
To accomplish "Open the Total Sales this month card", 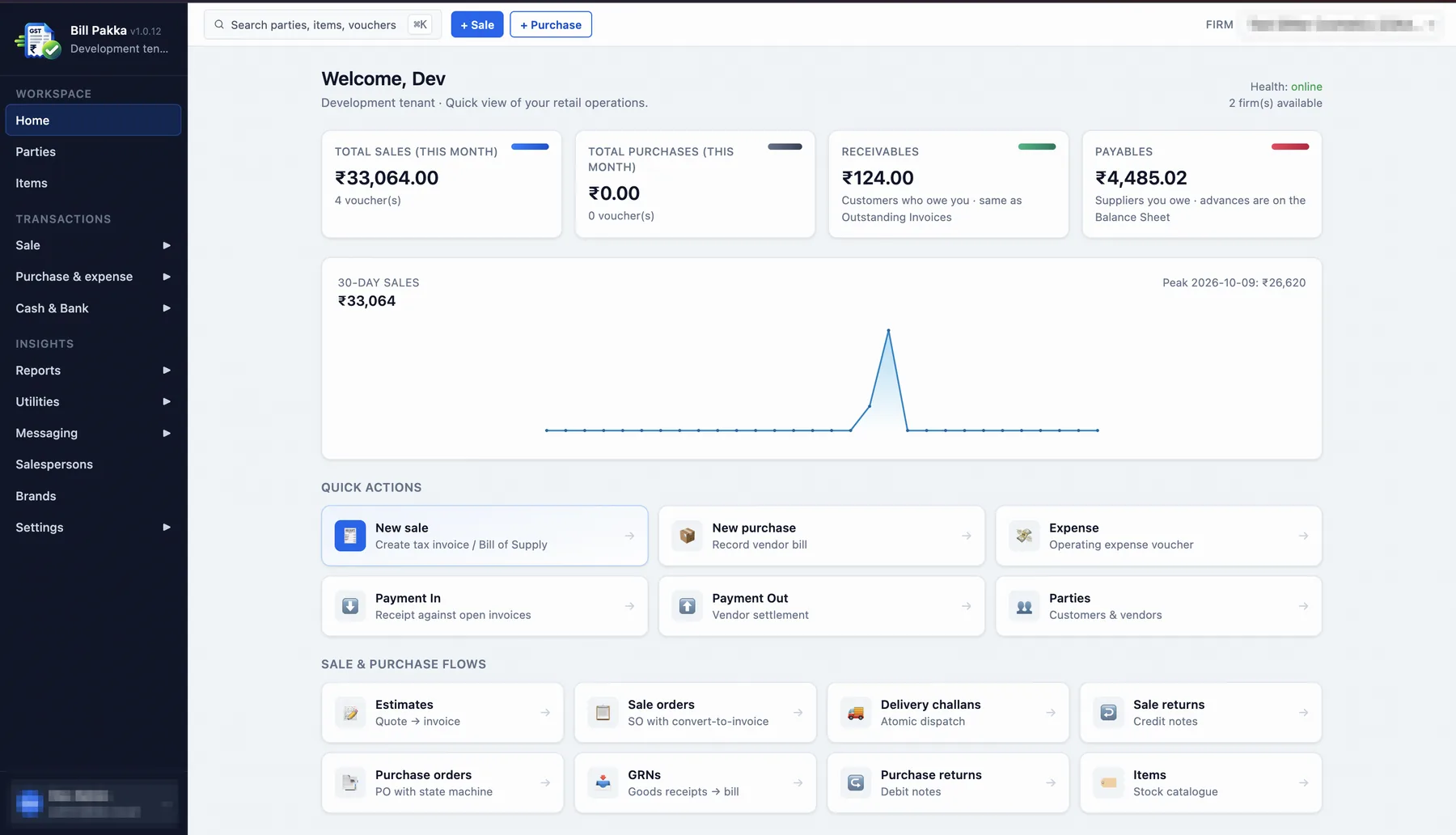I will click(442, 184).
